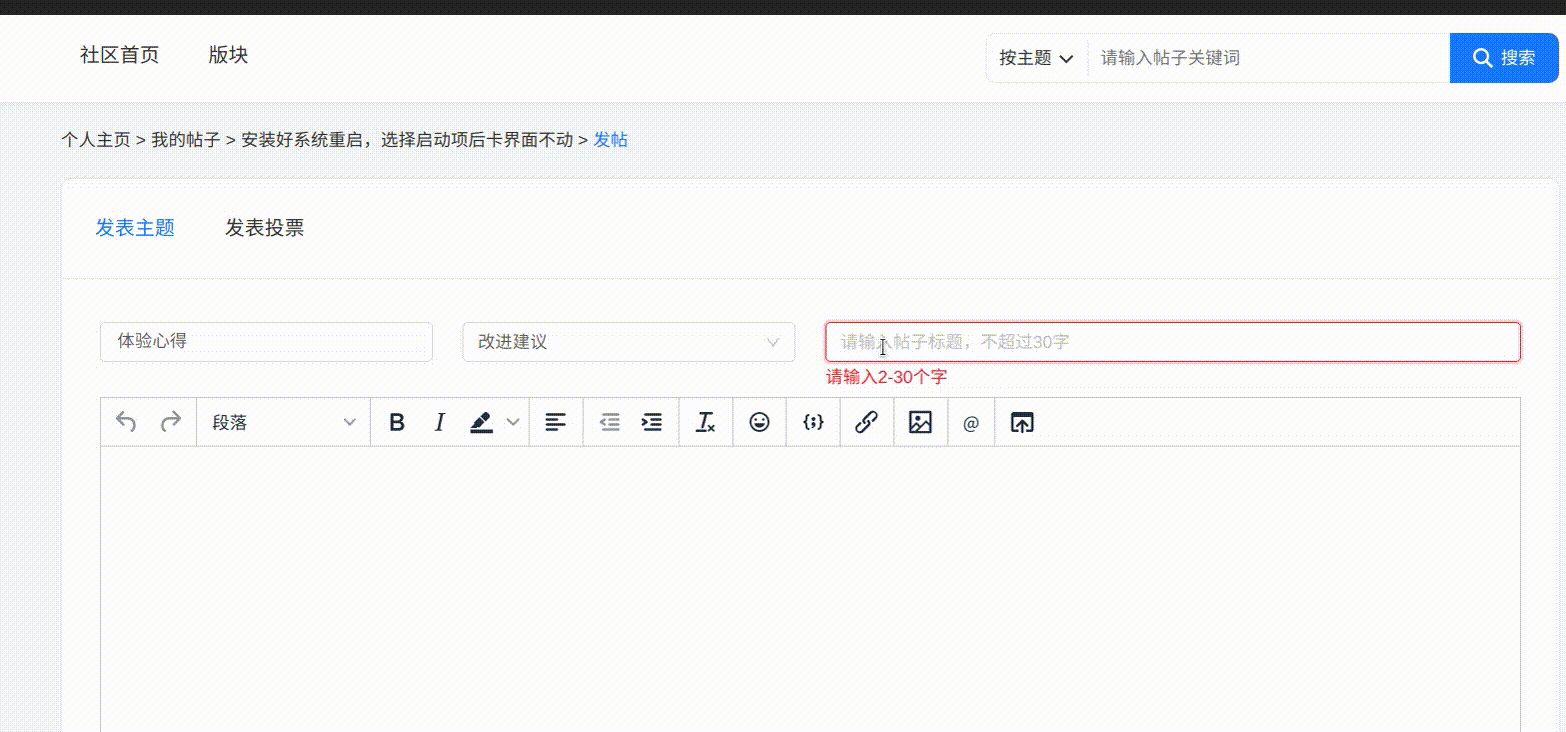Click the 我的帖子 breadcrumb link
The width and height of the screenshot is (1566, 732).
[x=185, y=140]
